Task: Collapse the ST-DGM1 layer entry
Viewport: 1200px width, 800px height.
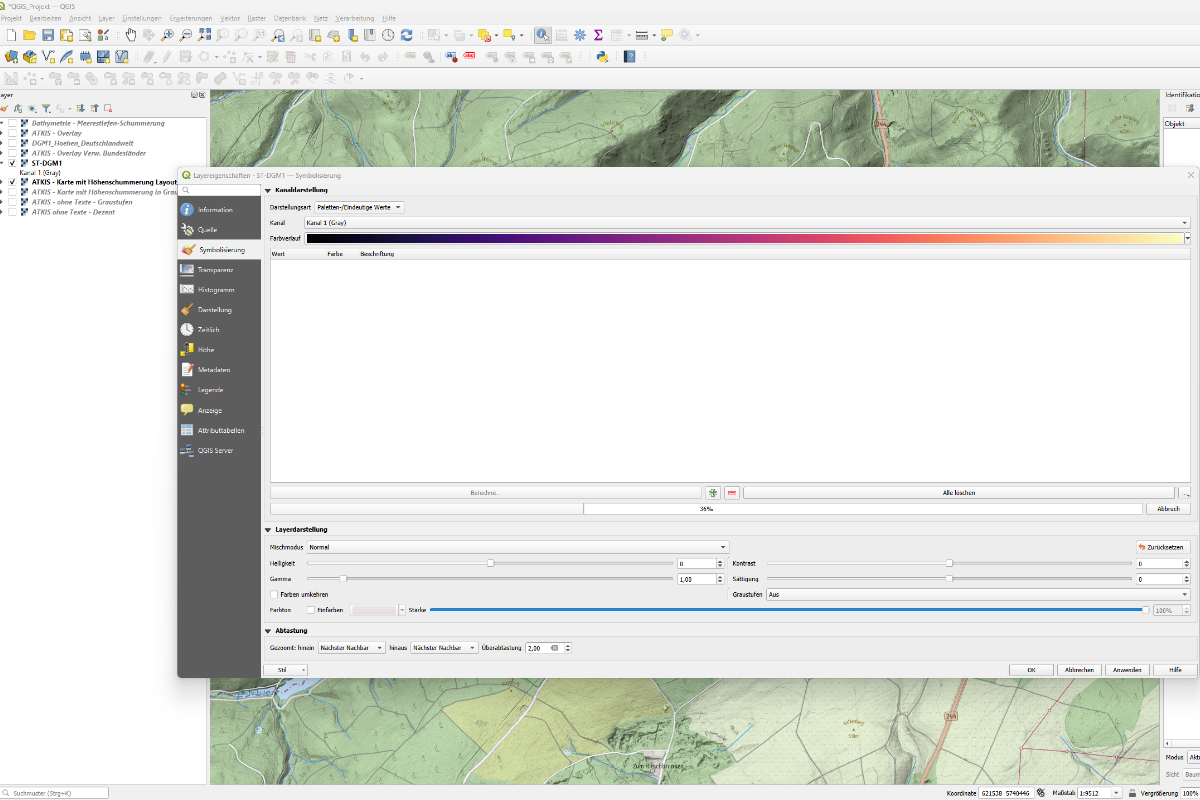Action: 4,163
